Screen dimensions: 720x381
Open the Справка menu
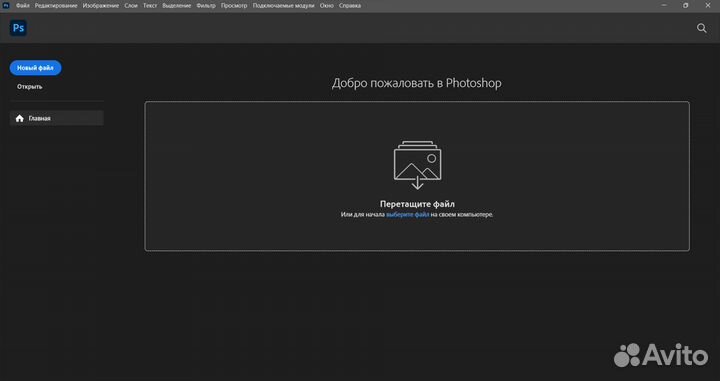pos(349,6)
